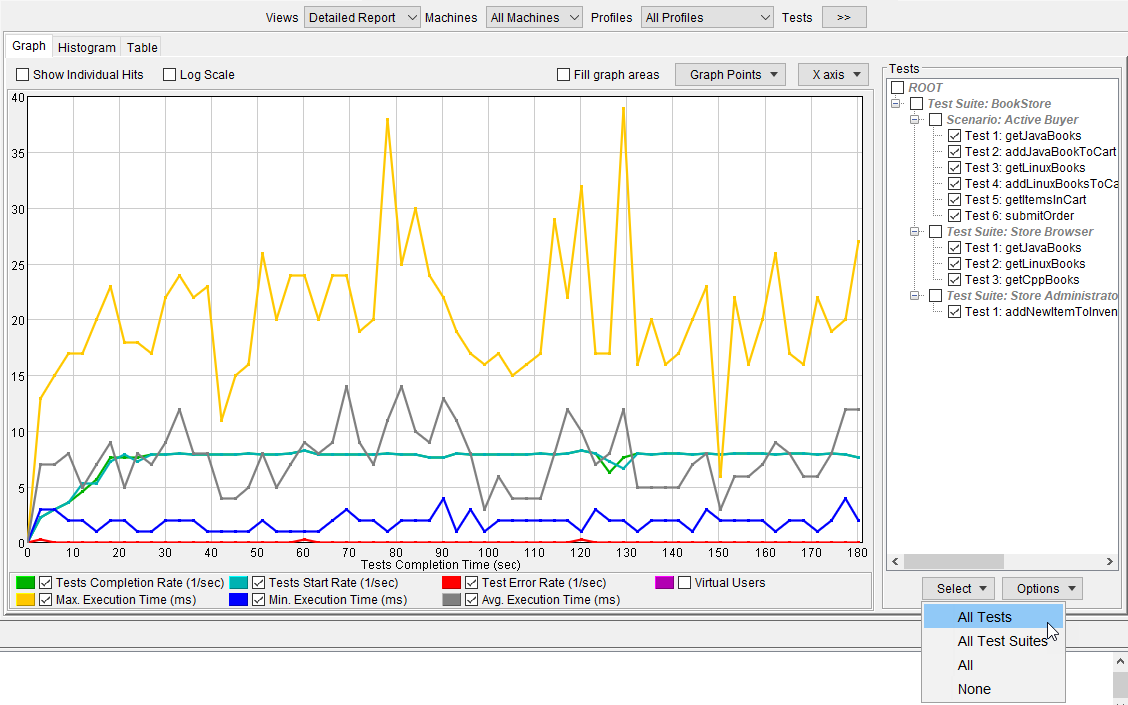This screenshot has height=705, width=1128.
Task: Check Test Suite: Store Browser checkbox
Action: [935, 232]
